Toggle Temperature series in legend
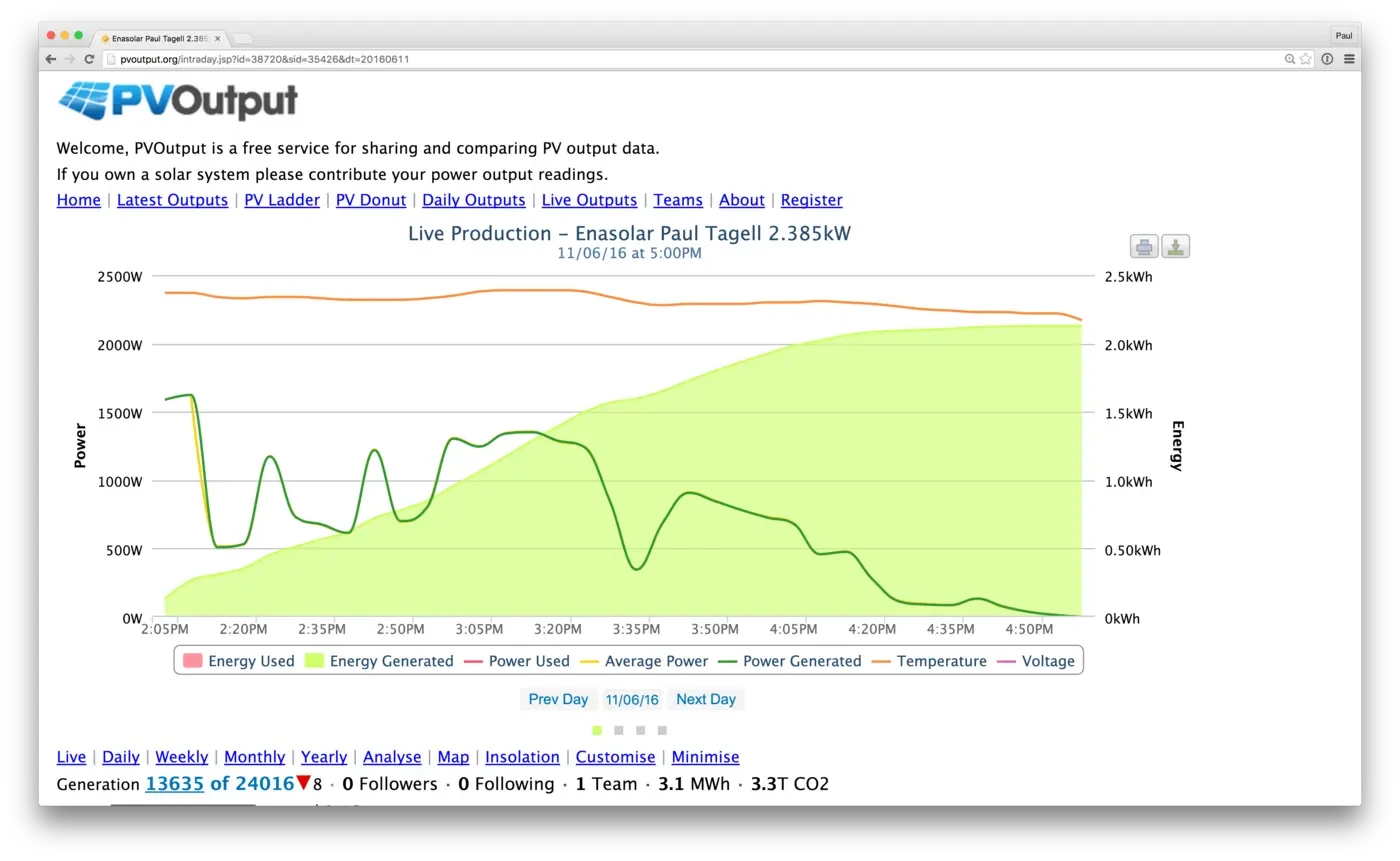Screen dimensions: 1400x861 click(x=929, y=661)
